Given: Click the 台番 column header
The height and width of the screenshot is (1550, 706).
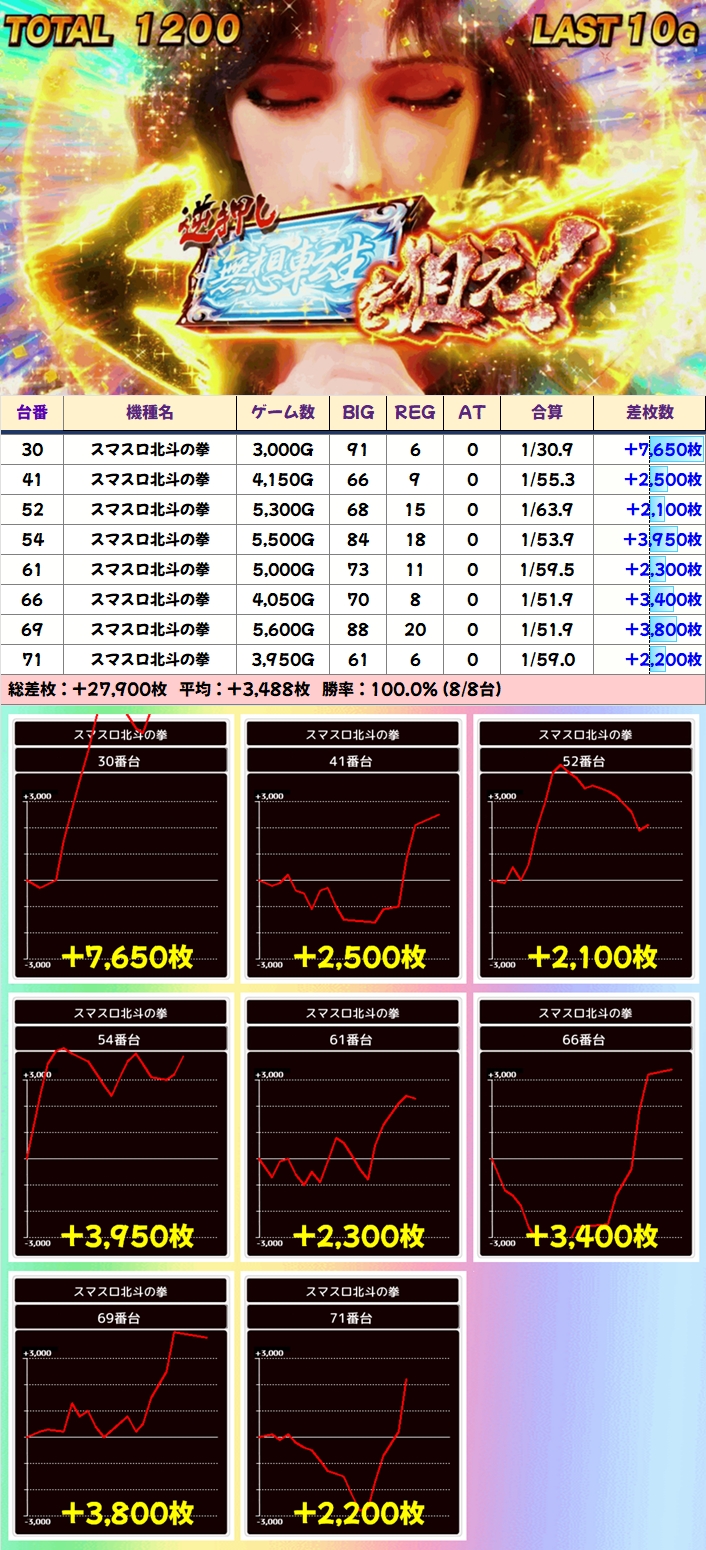Looking at the screenshot, I should (x=32, y=413).
